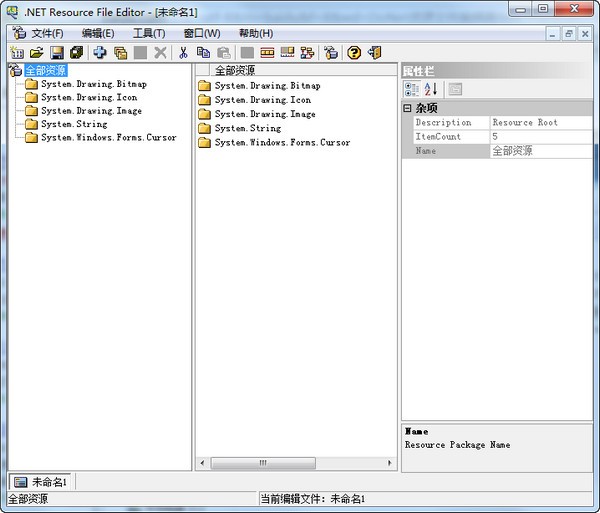Image resolution: width=600 pixels, height=513 pixels.
Task: Collapse the 杂项 property category
Action: [408, 108]
